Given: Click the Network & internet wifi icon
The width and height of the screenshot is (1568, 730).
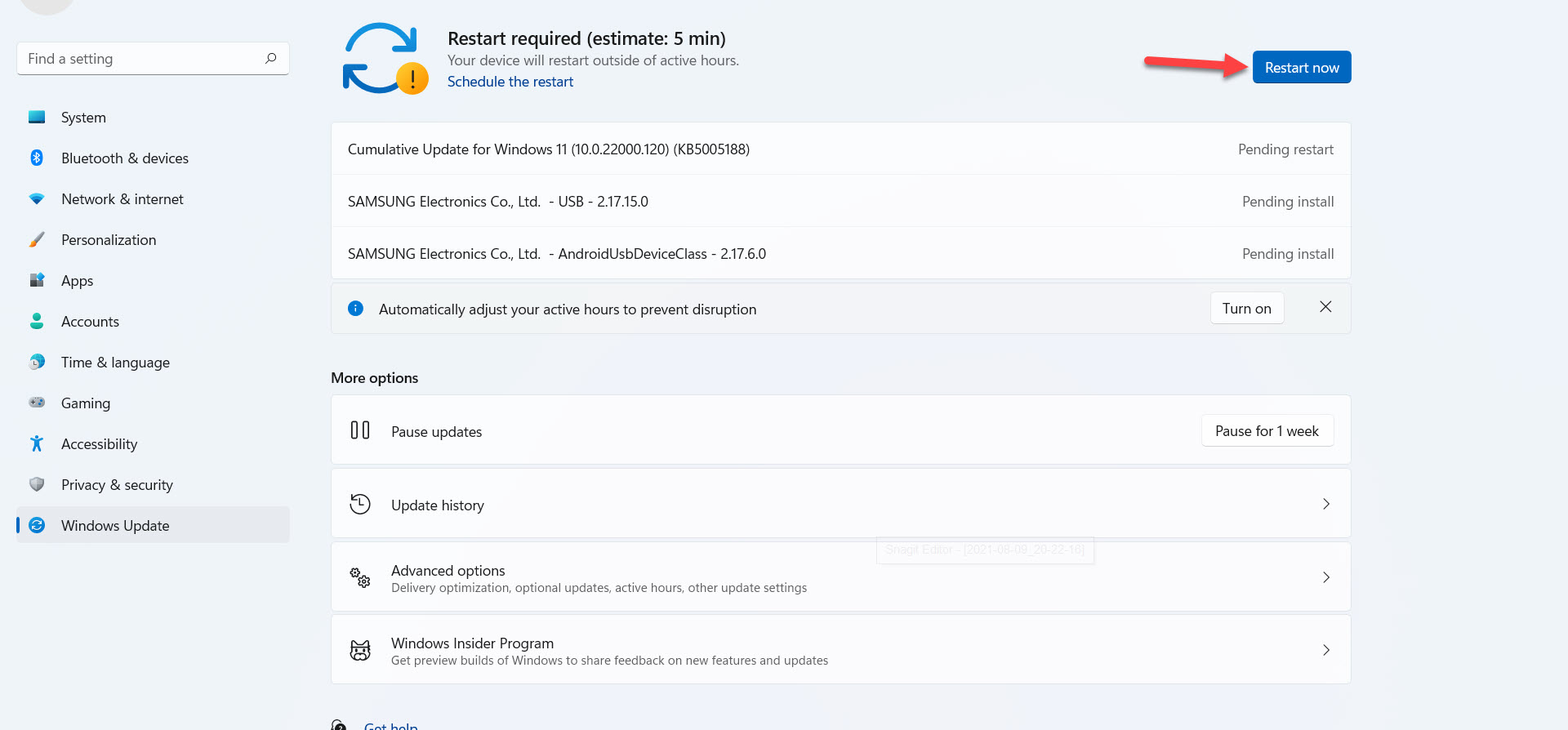Looking at the screenshot, I should (x=37, y=198).
